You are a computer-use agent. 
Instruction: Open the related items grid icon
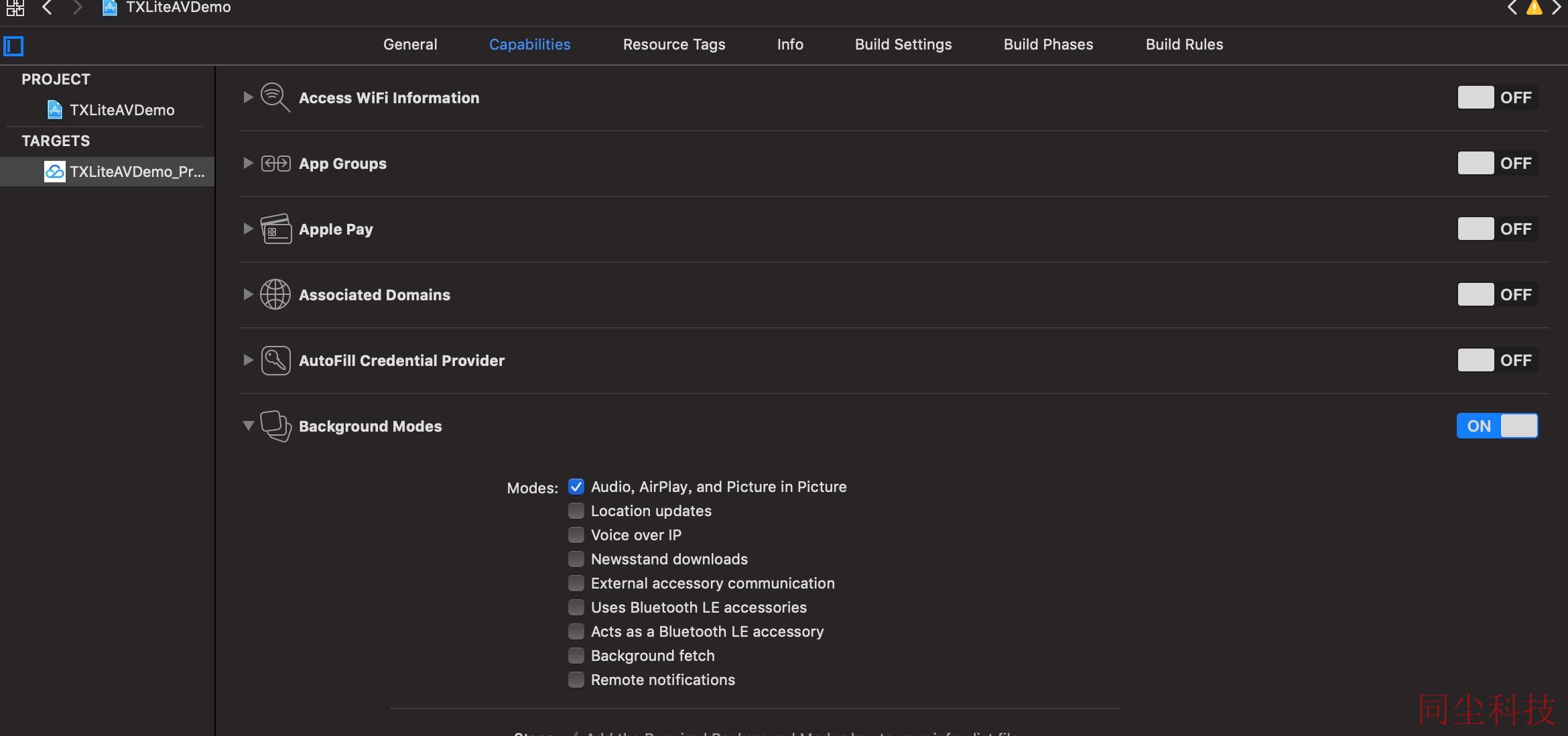(15, 7)
